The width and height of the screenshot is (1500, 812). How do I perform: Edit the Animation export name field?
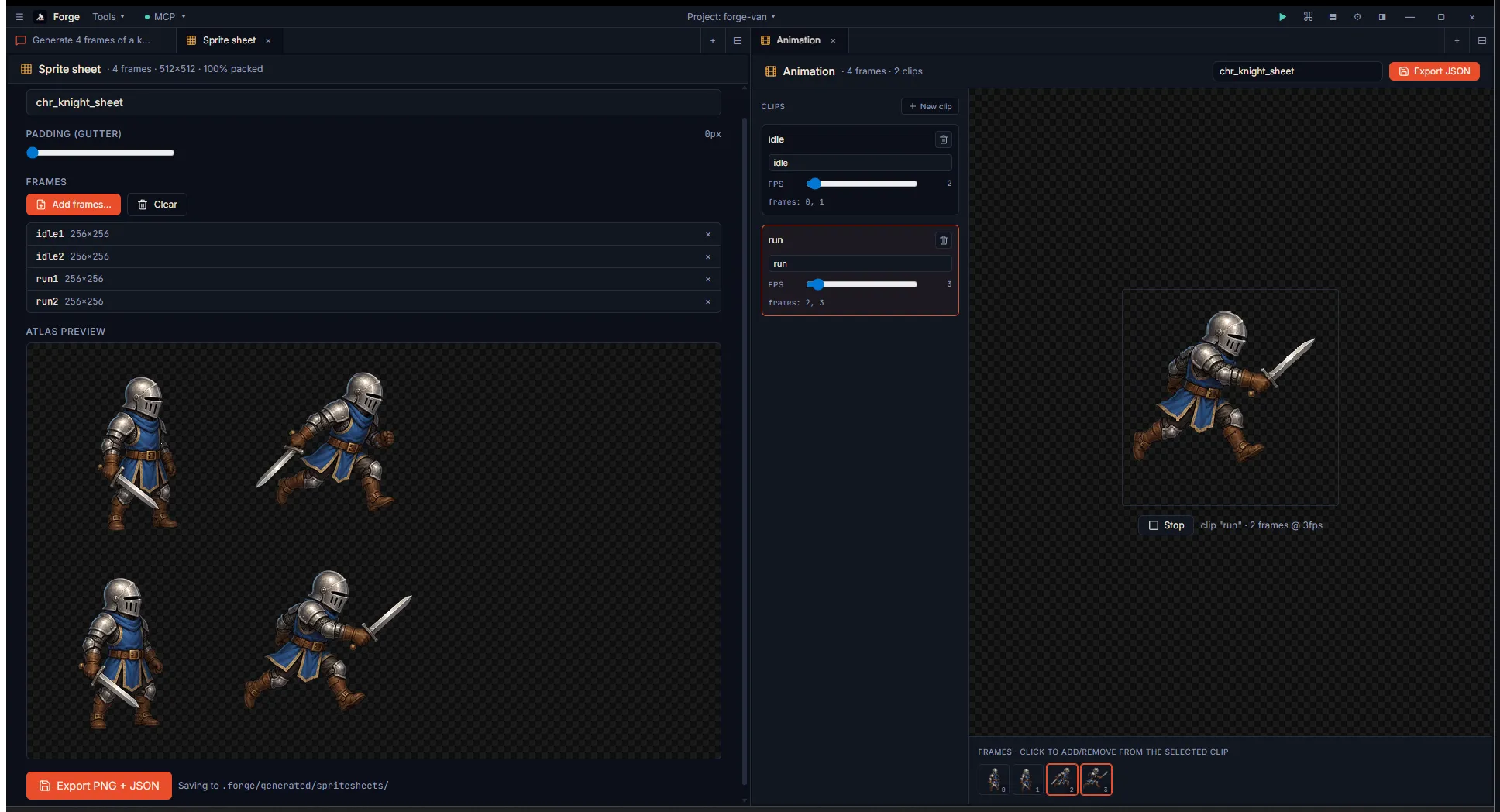[x=1297, y=71]
